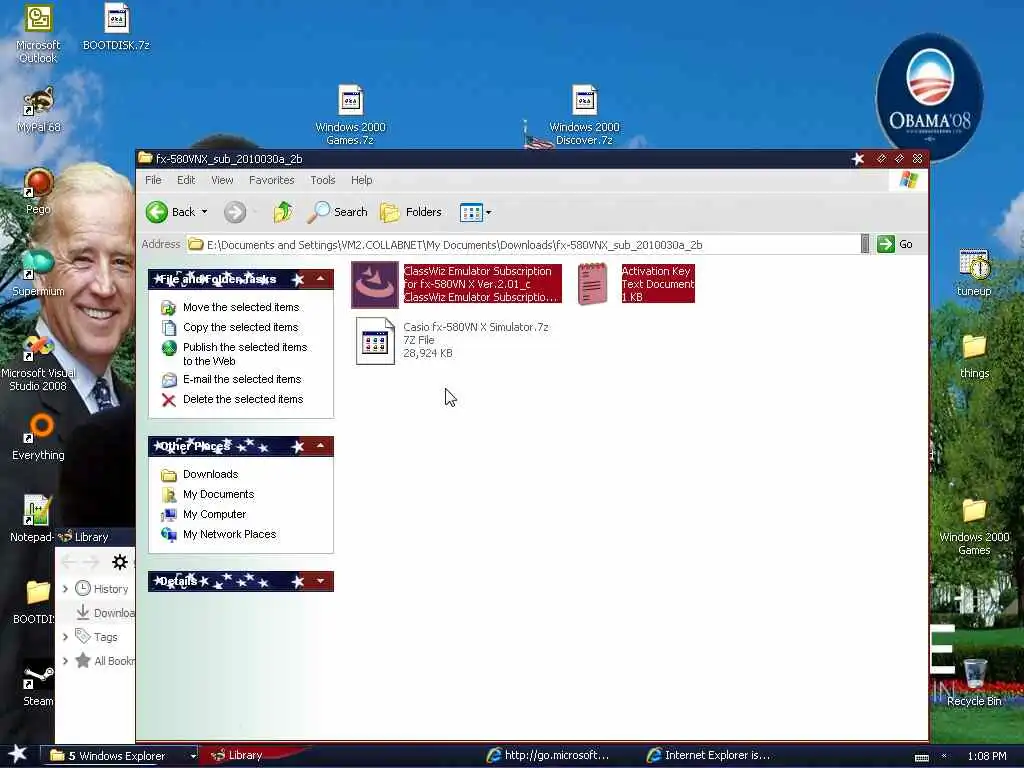Open the View menu
Viewport: 1024px width, 768px height.
[222, 180]
